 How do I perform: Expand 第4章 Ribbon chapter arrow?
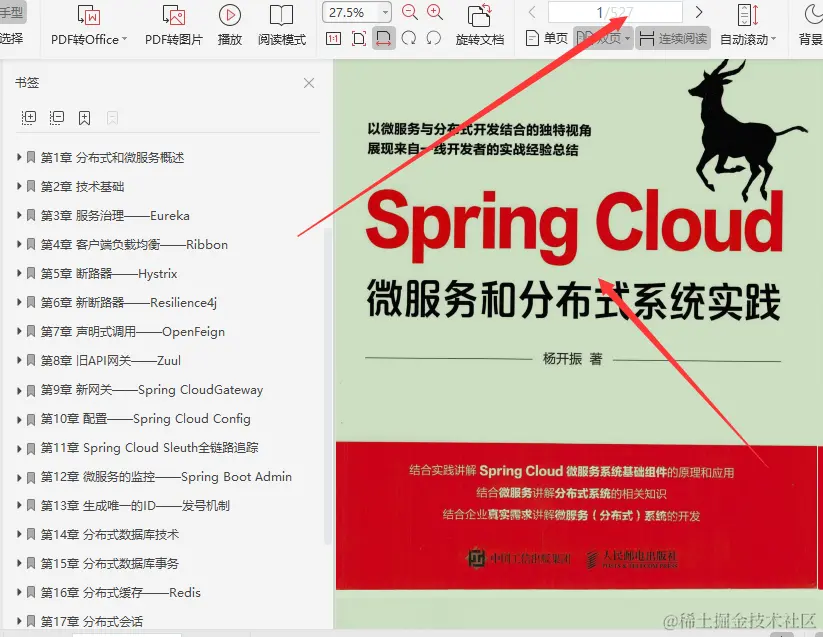(19, 244)
